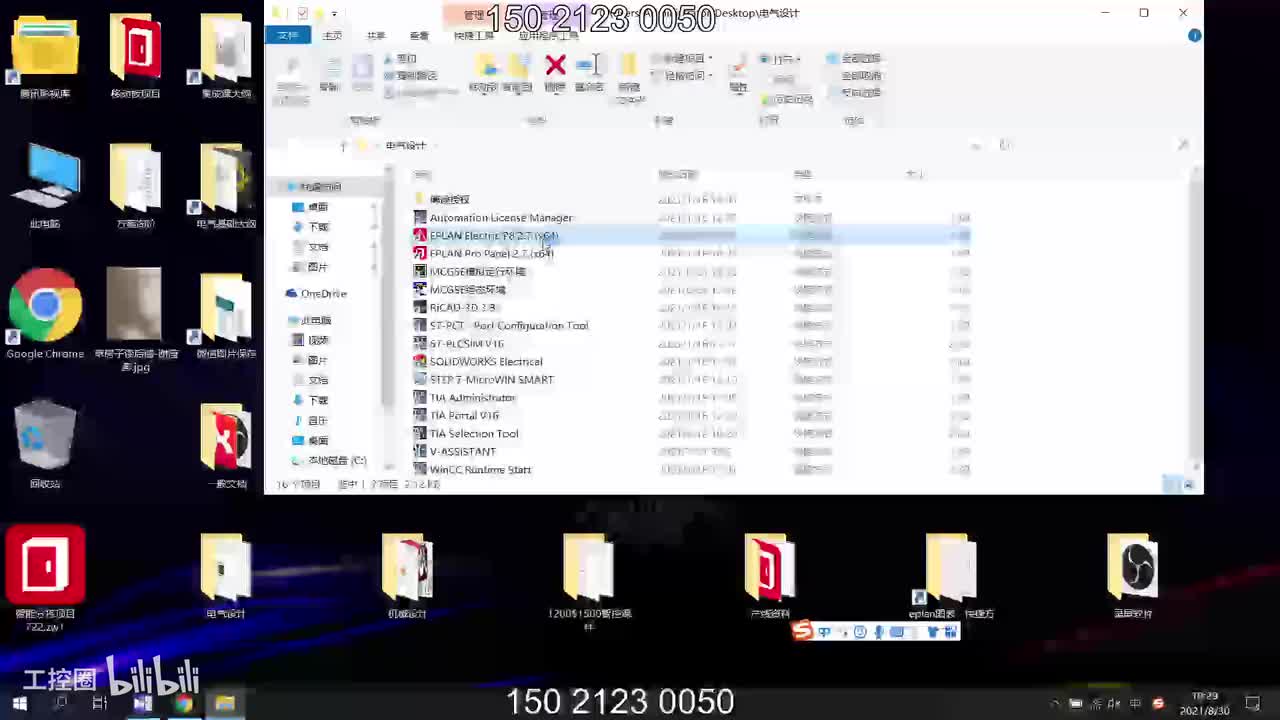The width and height of the screenshot is (1280, 720).
Task: Open 本地磁盘 (C:) in navigation pane
Action: pyautogui.click(x=329, y=461)
